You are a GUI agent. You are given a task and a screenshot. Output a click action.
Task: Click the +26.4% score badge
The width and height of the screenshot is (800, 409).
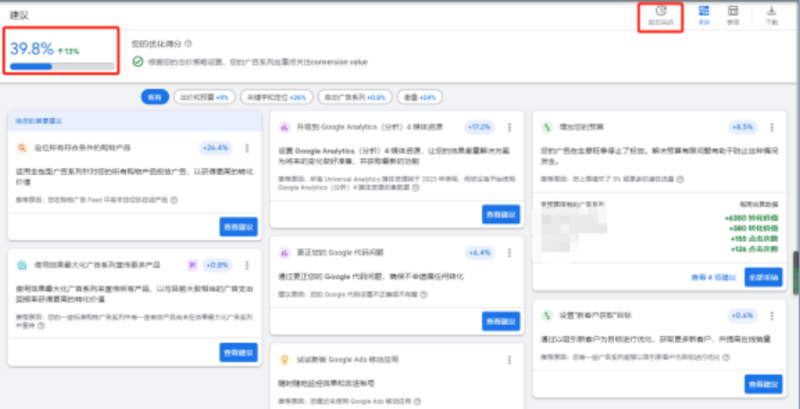pyautogui.click(x=215, y=148)
